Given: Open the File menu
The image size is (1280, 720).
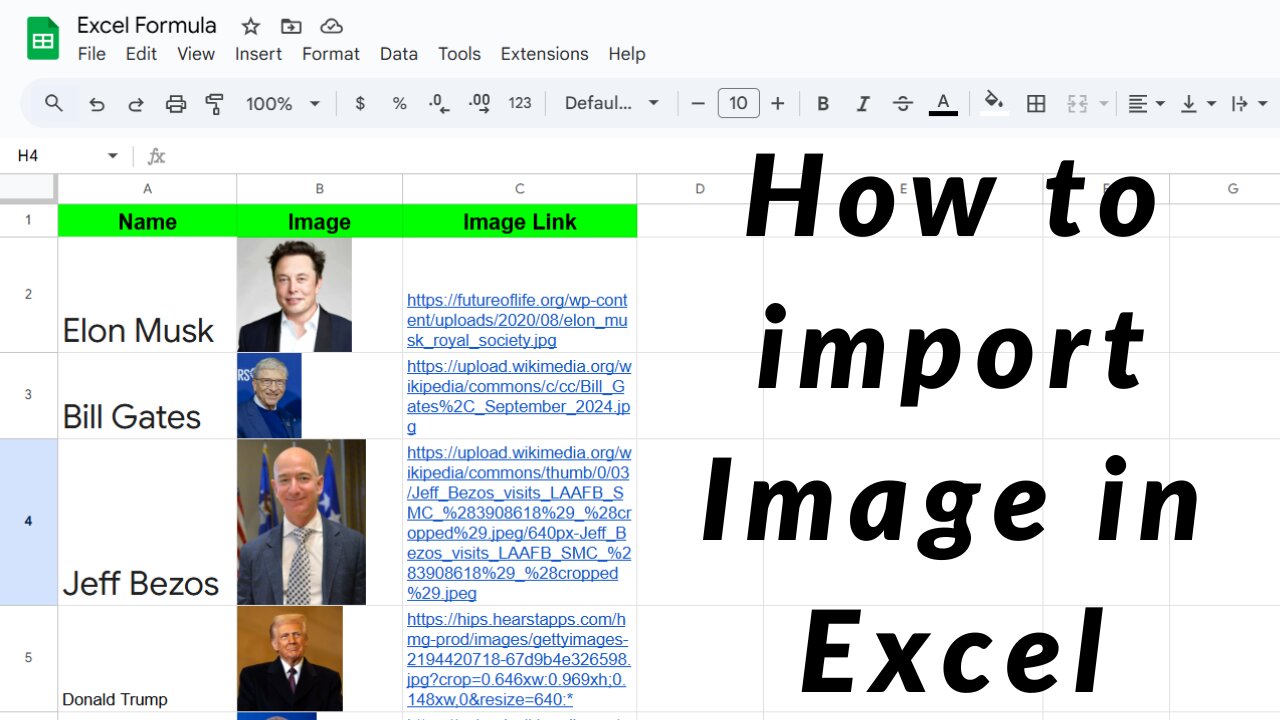Looking at the screenshot, I should [x=91, y=54].
